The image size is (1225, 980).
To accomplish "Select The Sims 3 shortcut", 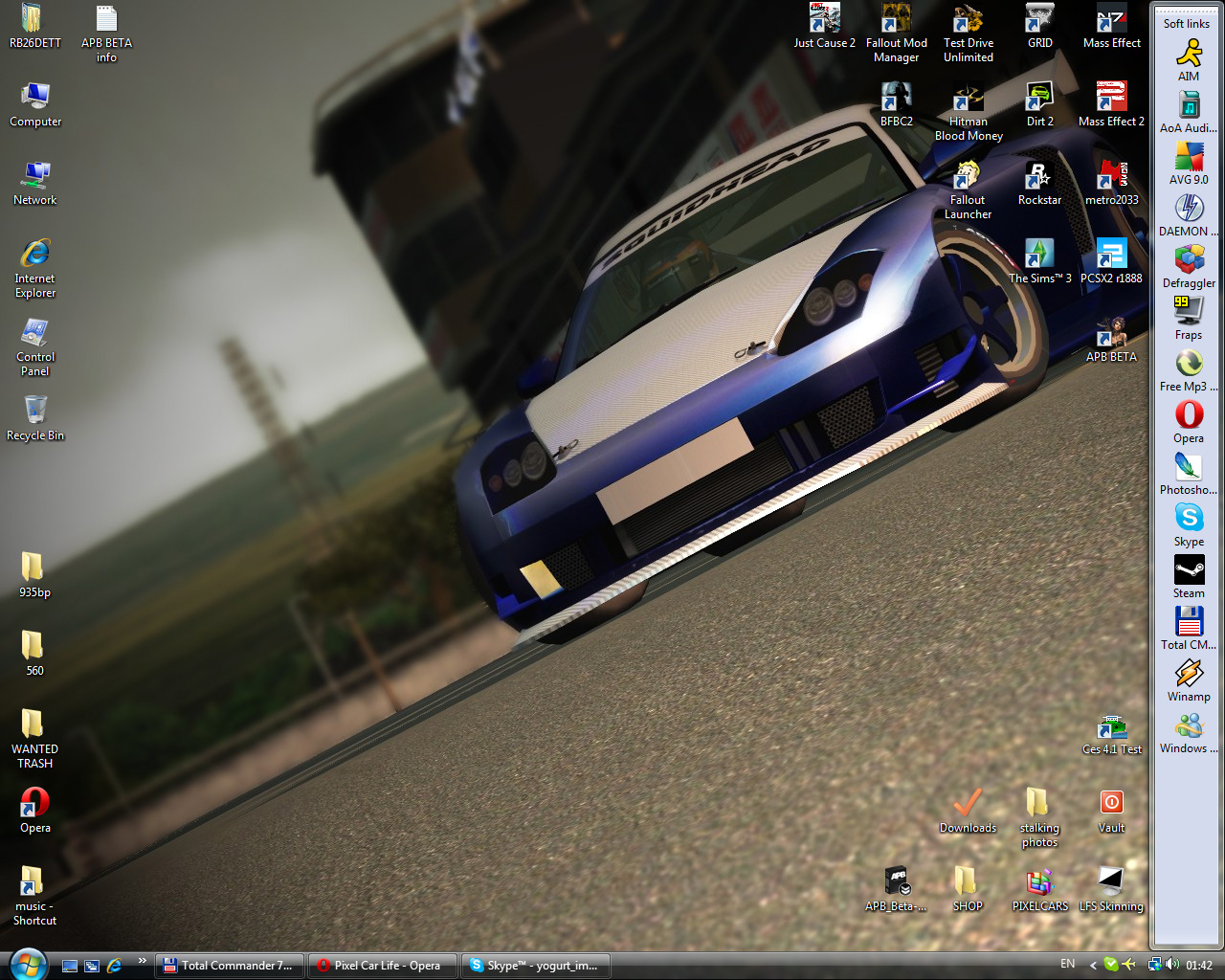I will [x=1040, y=262].
